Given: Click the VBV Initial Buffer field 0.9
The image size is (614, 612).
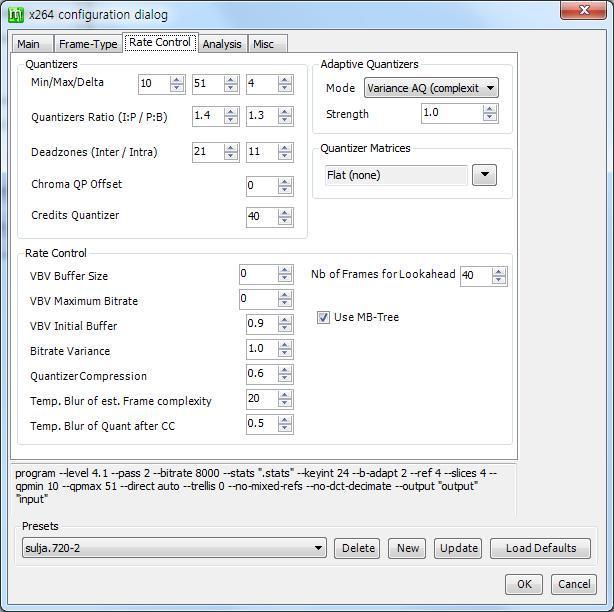Looking at the screenshot, I should [262, 324].
